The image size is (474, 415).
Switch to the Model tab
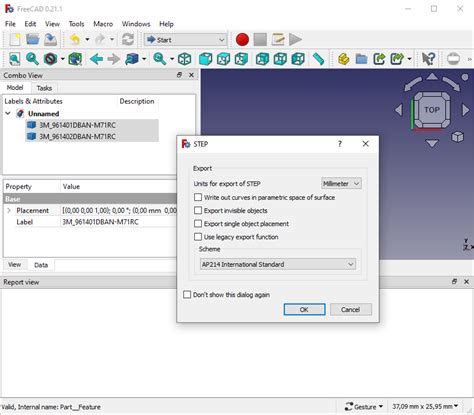coord(15,88)
